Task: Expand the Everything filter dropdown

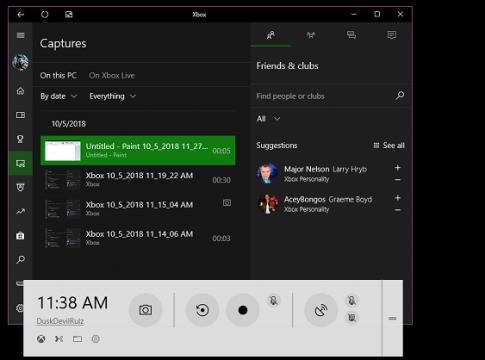Action: point(113,96)
